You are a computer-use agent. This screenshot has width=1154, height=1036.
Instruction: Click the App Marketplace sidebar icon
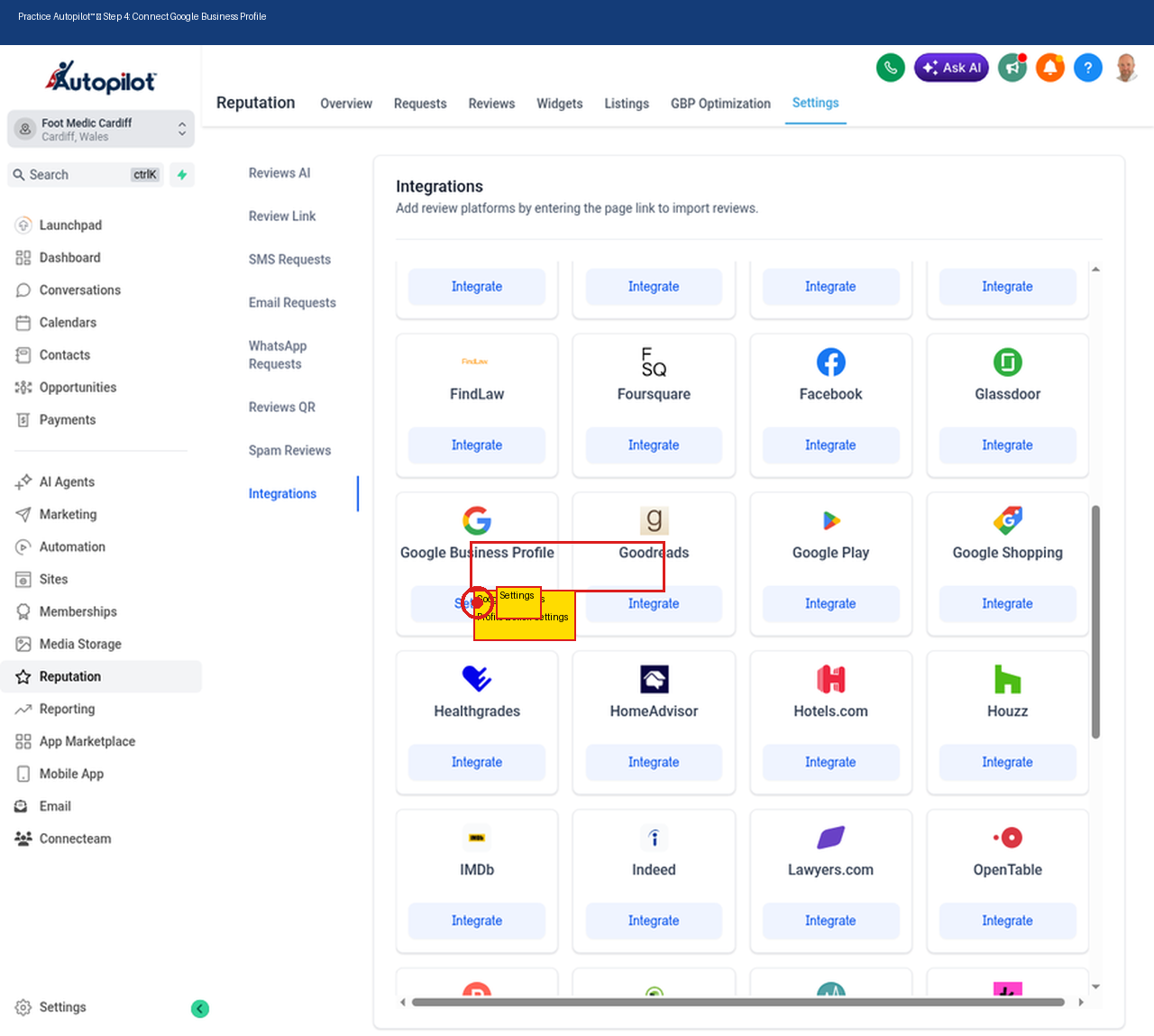pos(23,742)
